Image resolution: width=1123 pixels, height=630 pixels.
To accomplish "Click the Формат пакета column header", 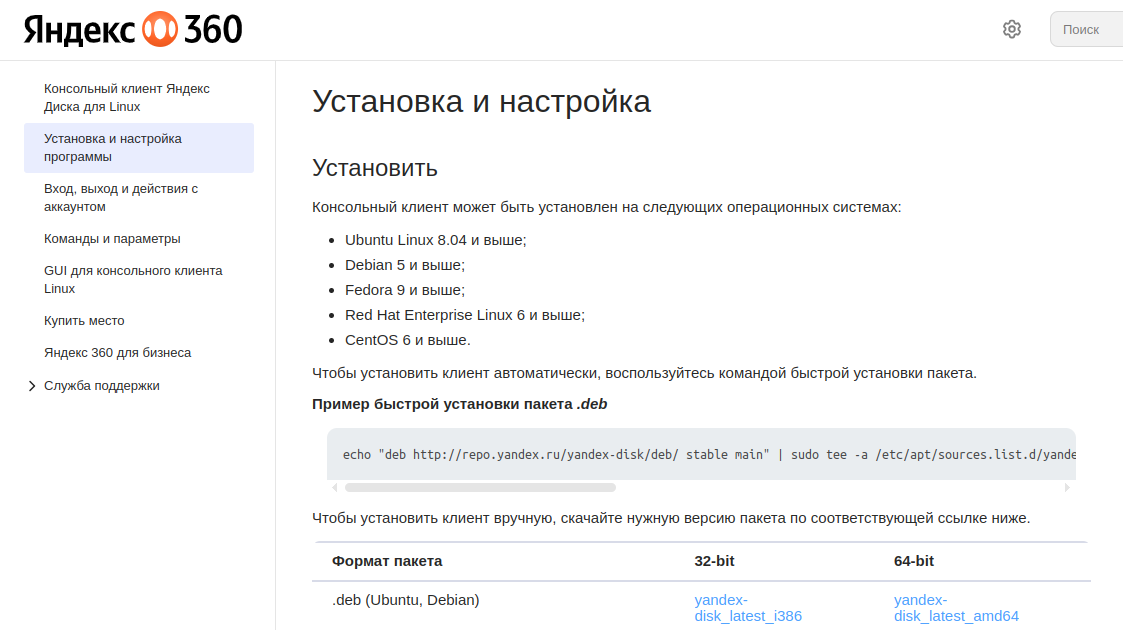I will pos(387,561).
